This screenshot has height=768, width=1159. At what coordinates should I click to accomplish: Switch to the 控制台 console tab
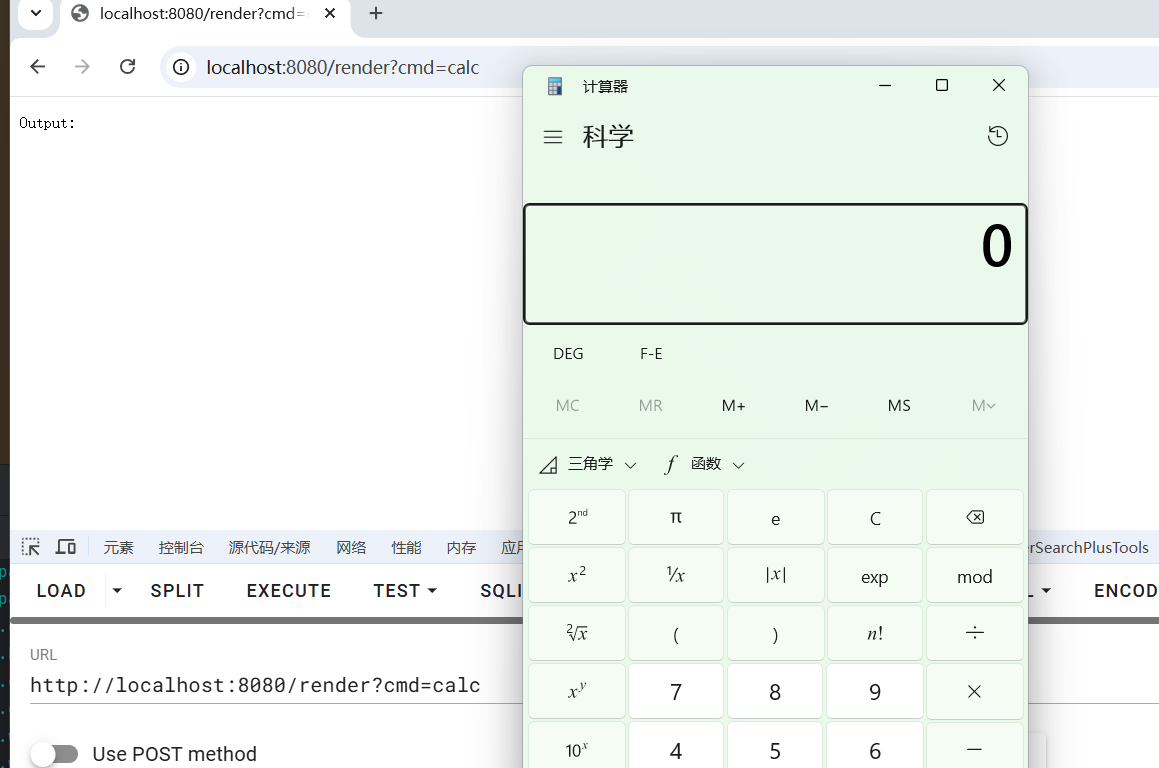[181, 548]
